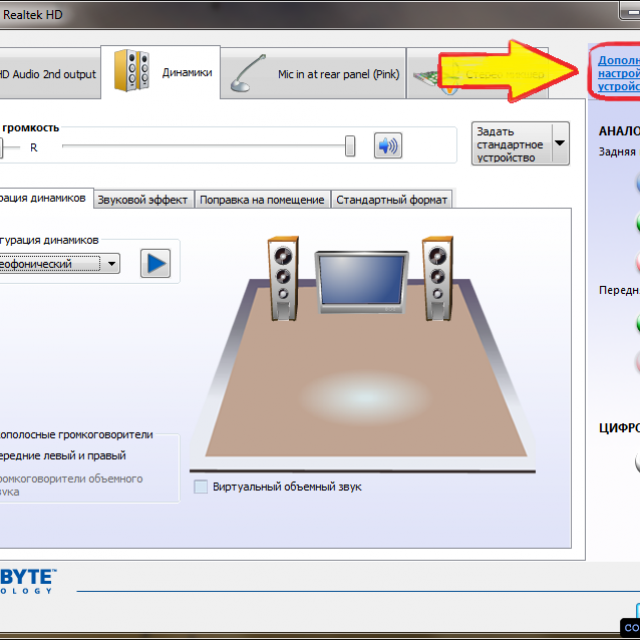Play the speaker test sound
640x640 pixels.
[156, 263]
